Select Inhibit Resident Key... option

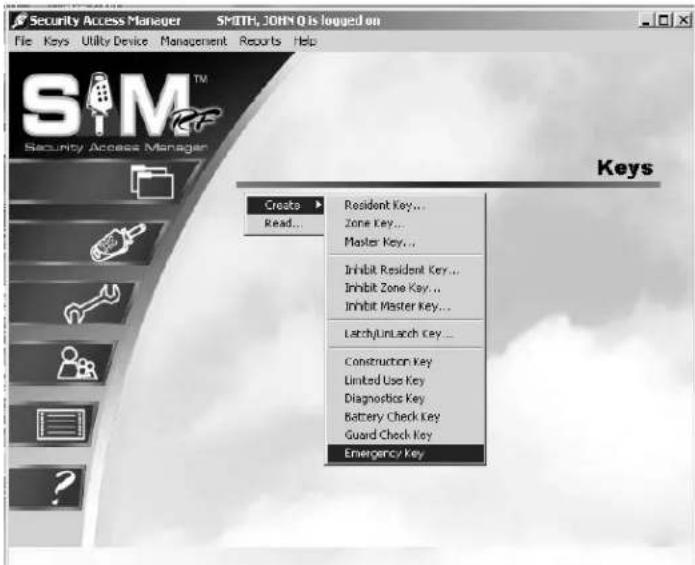[x=406, y=270]
